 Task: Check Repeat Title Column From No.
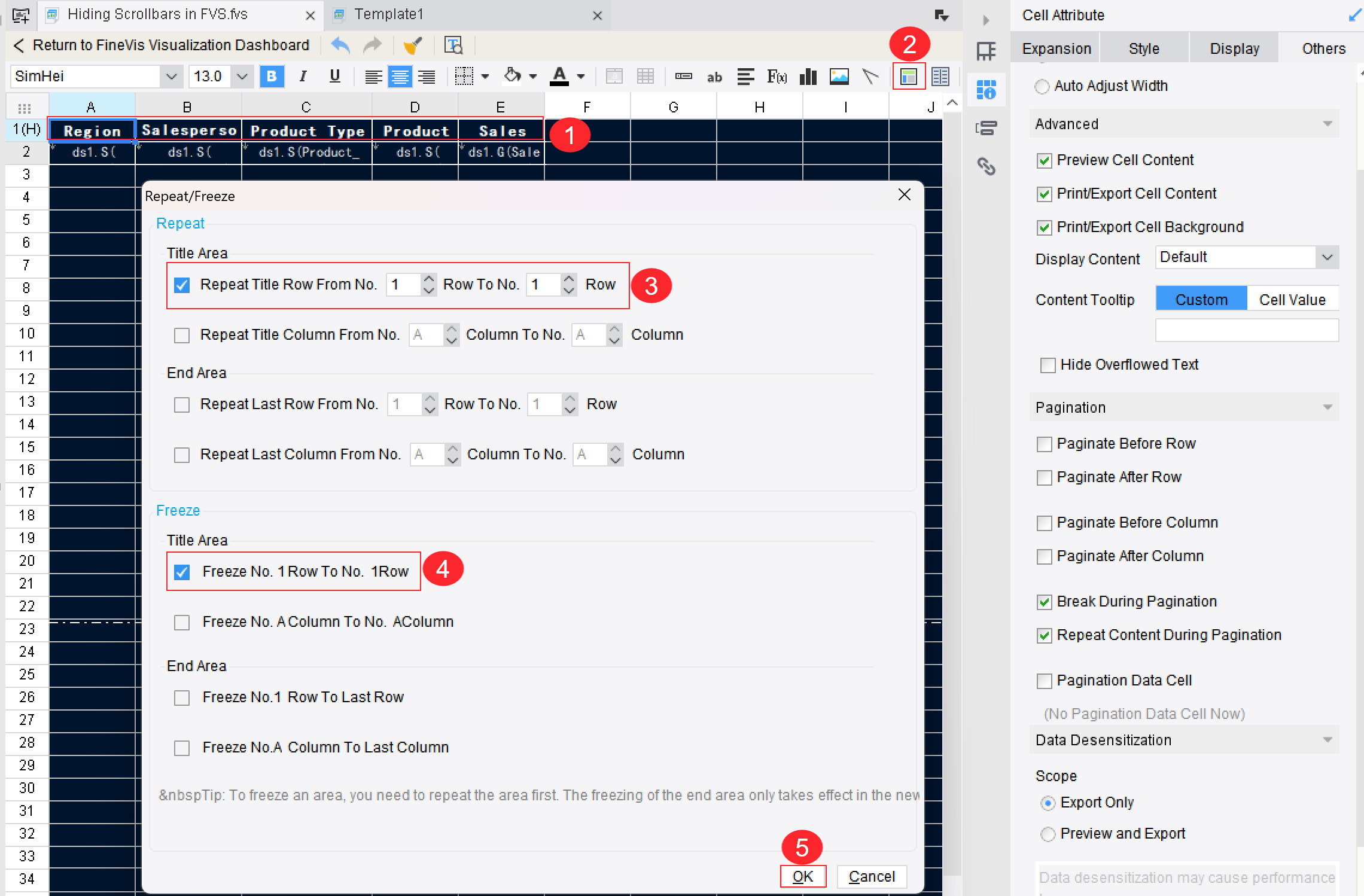click(182, 336)
